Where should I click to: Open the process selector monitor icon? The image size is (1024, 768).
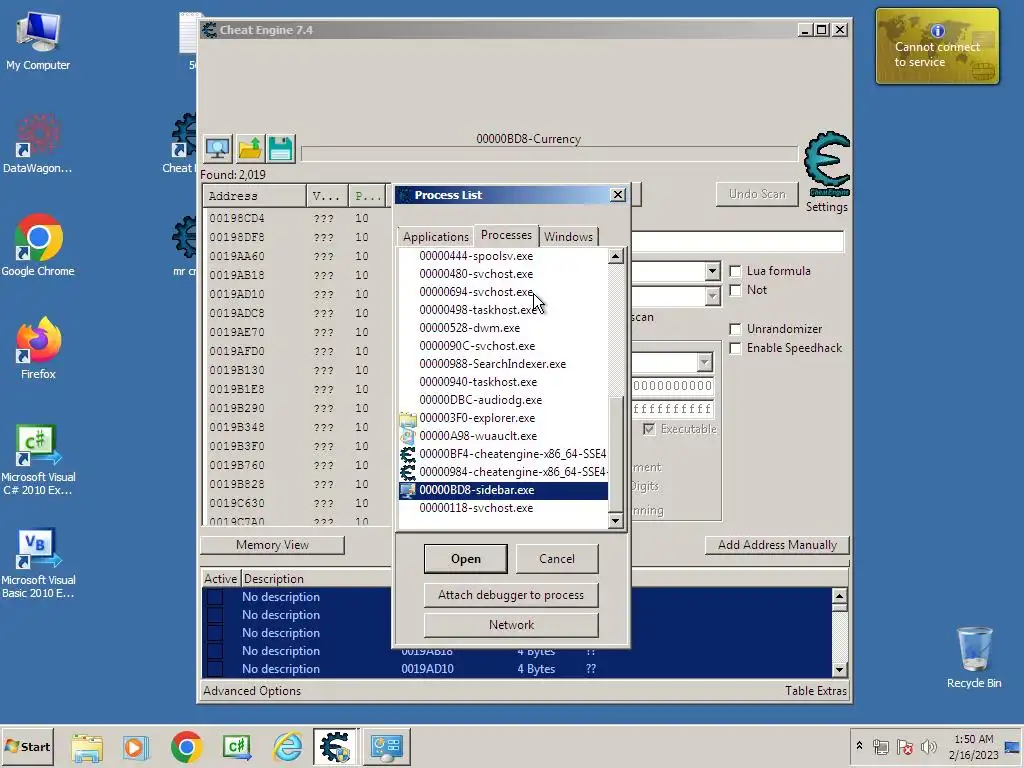click(217, 149)
